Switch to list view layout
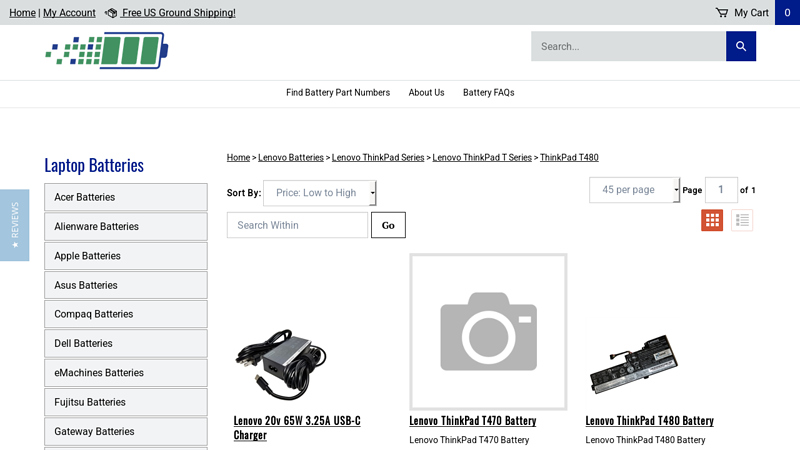Screen dimensions: 800x450 (x=742, y=220)
